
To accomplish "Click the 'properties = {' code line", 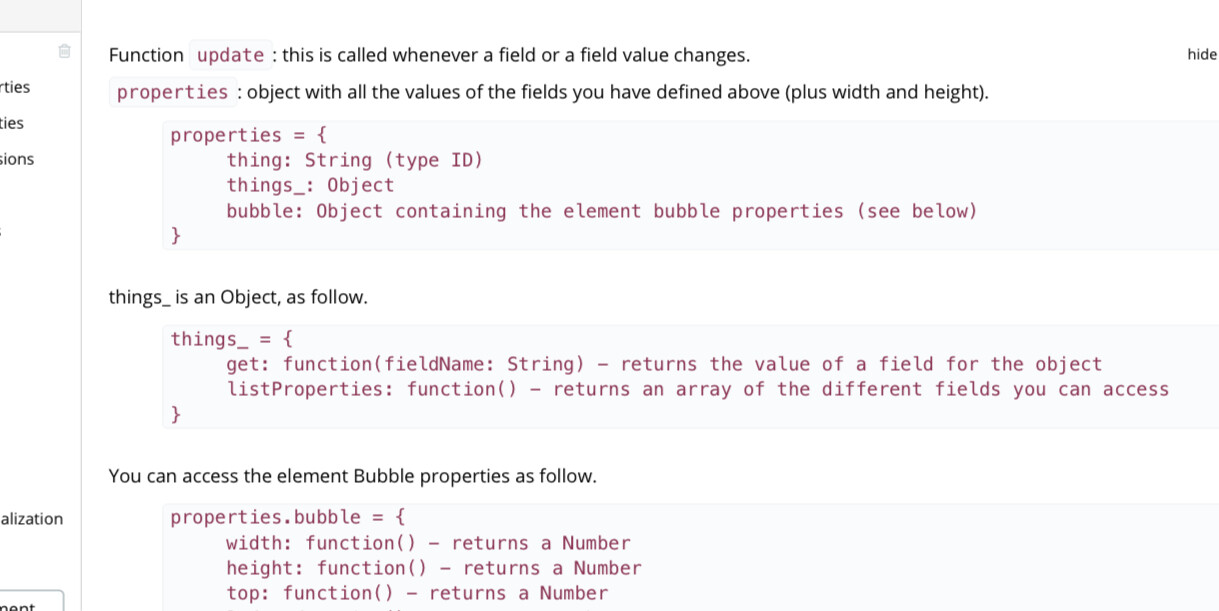I will (248, 135).
